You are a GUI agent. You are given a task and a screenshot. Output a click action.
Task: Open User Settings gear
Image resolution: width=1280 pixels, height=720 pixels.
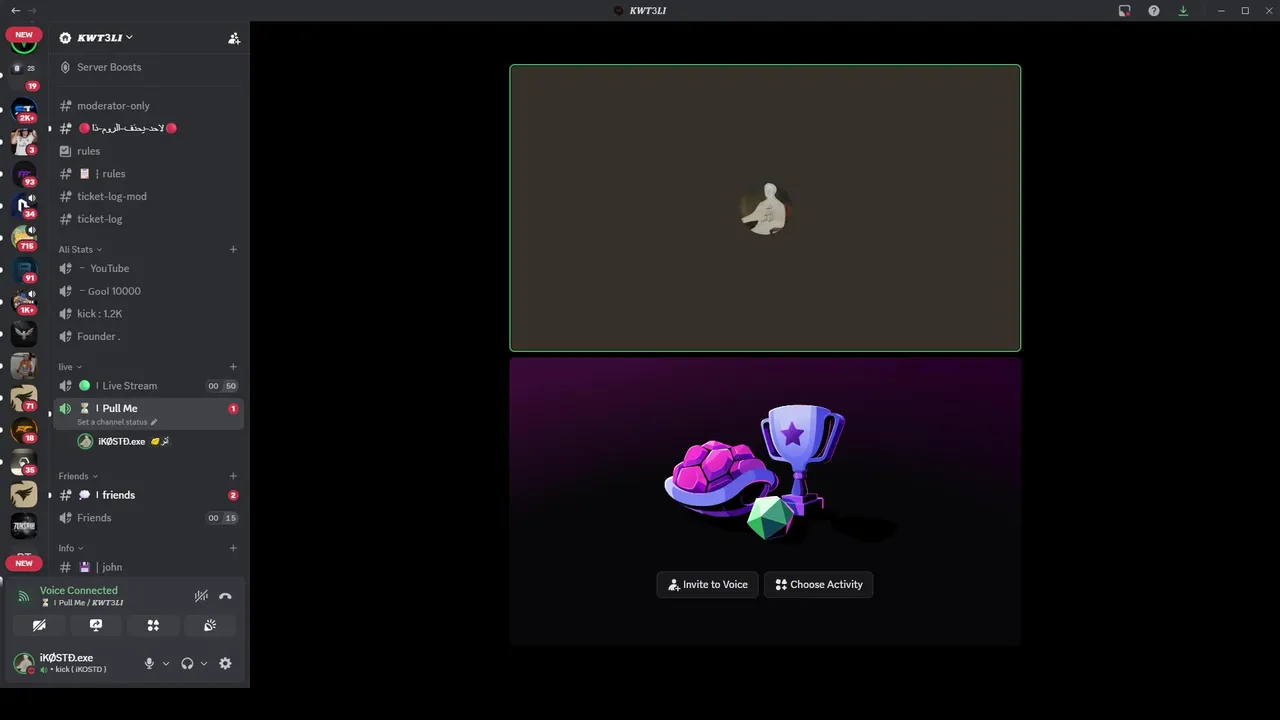coord(225,663)
